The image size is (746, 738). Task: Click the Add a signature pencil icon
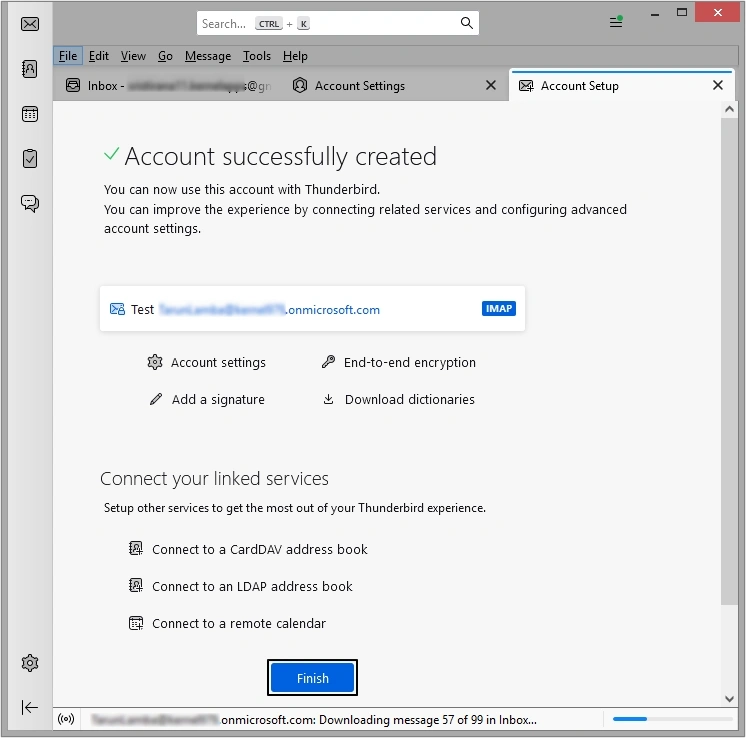pyautogui.click(x=156, y=399)
